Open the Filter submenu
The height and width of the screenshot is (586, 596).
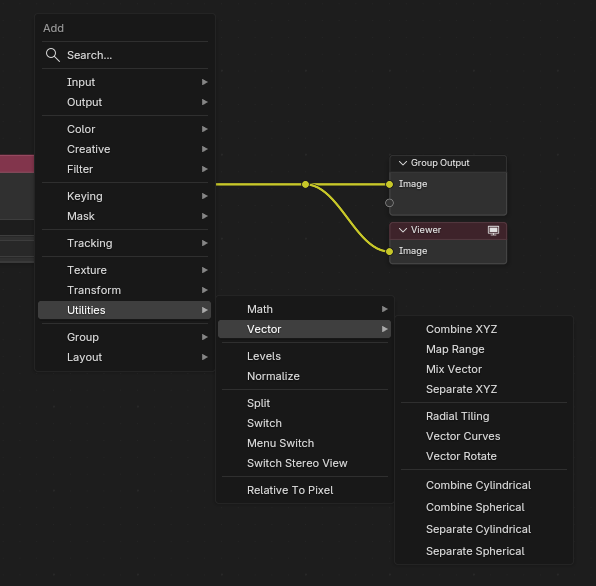(125, 169)
